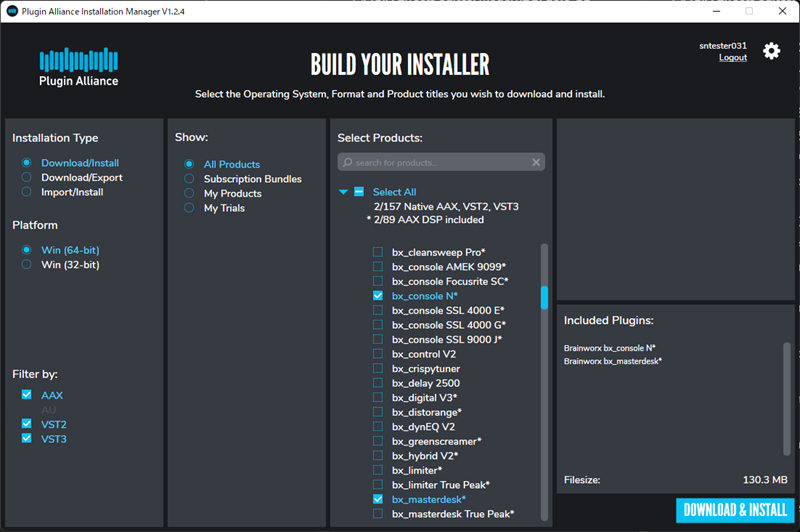Disable the AAX format filter
Screen dimensions: 800x532
pos(27,395)
